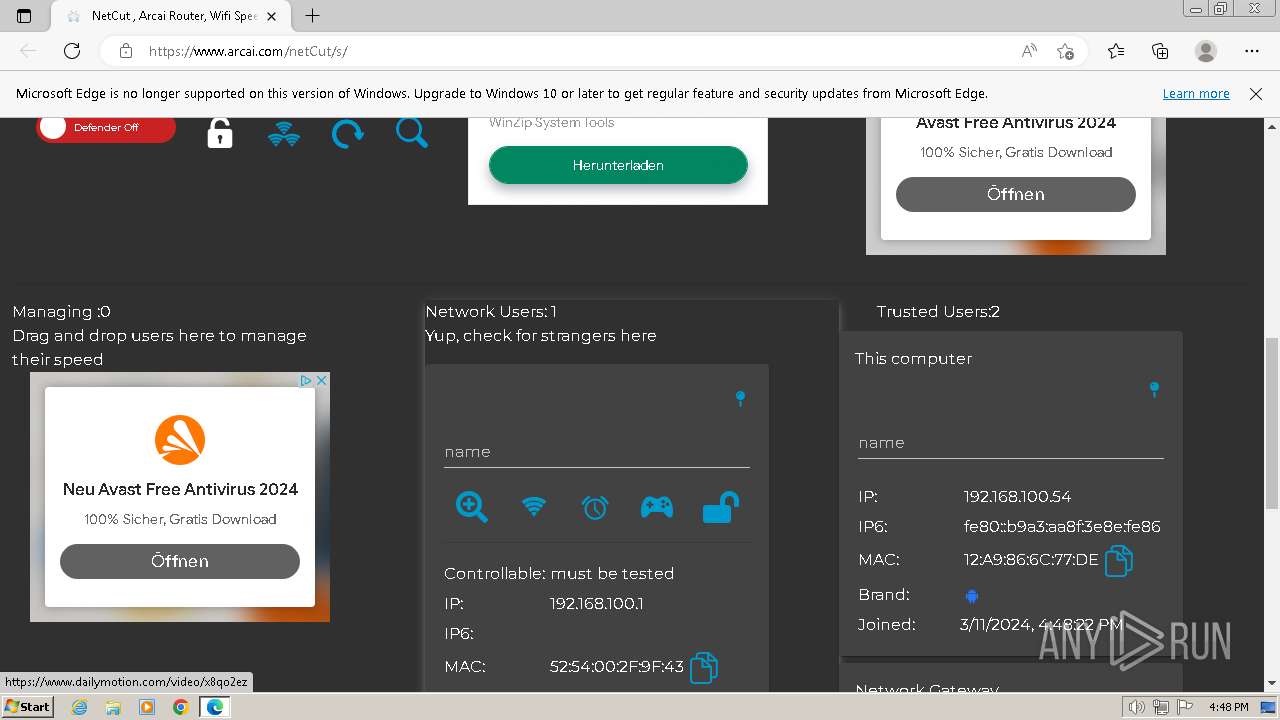Click the game controller icon

coord(657,508)
